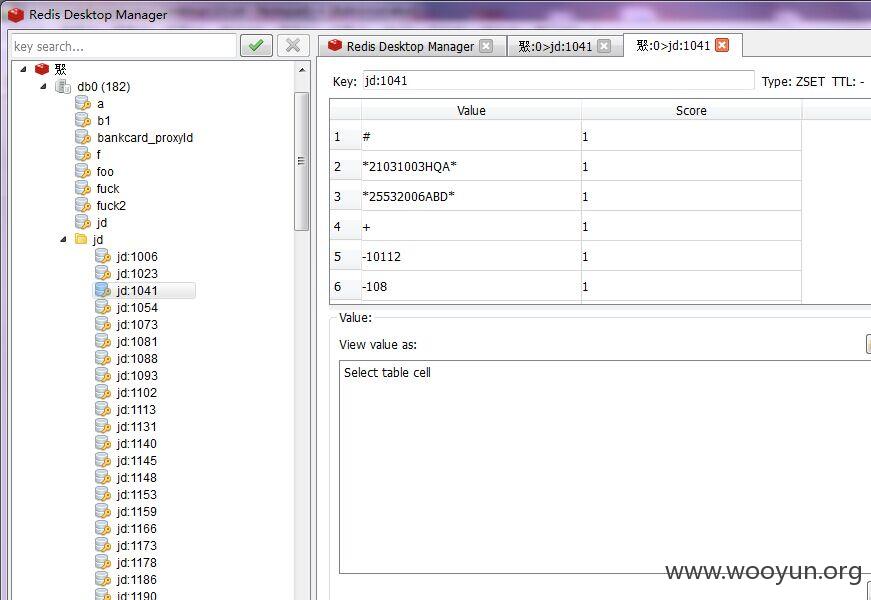Click key icon next to jd:1093

pyautogui.click(x=103, y=376)
